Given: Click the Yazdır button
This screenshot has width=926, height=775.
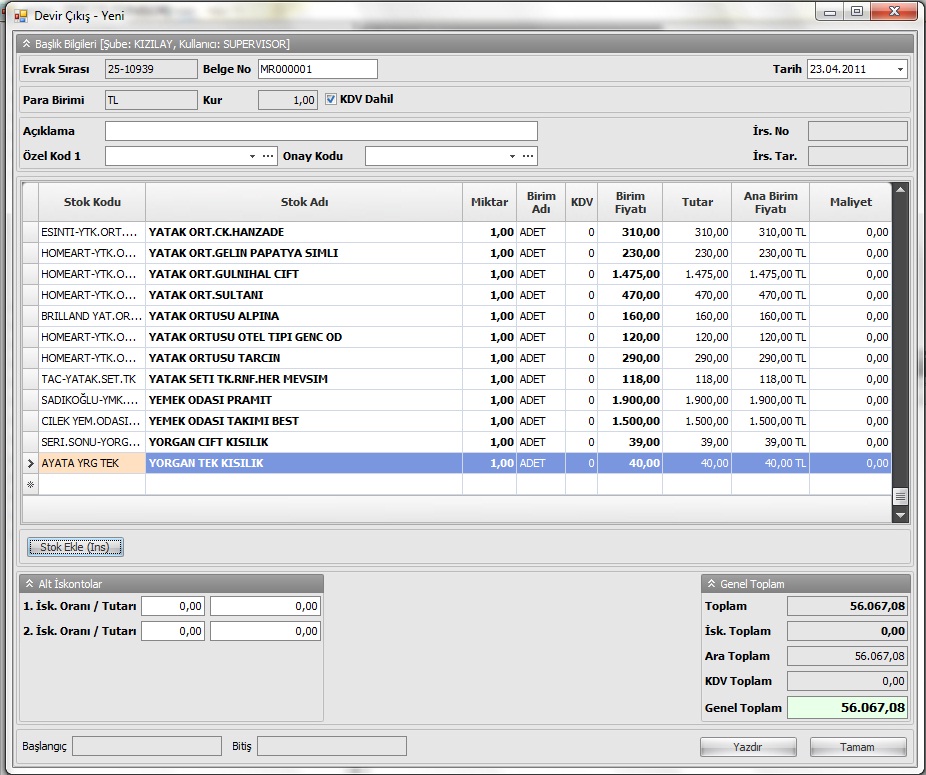Looking at the screenshot, I should (748, 747).
